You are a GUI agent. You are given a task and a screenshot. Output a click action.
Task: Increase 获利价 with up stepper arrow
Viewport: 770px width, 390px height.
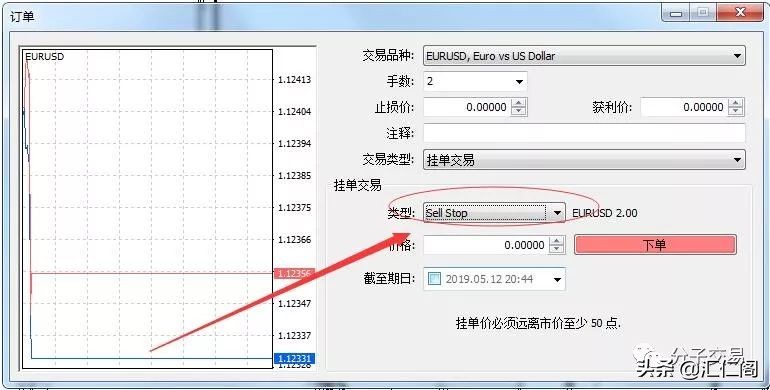736,103
